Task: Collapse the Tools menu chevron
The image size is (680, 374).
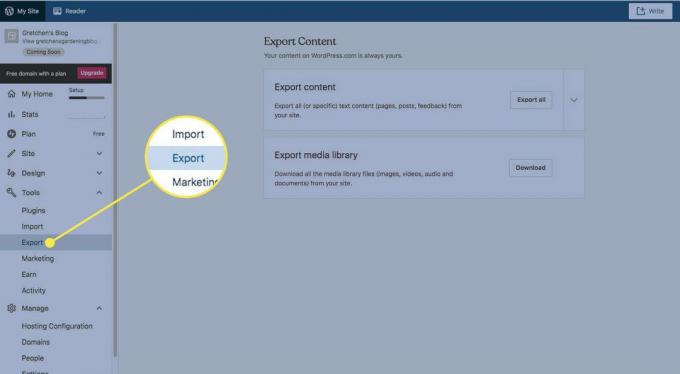Action: (99, 192)
